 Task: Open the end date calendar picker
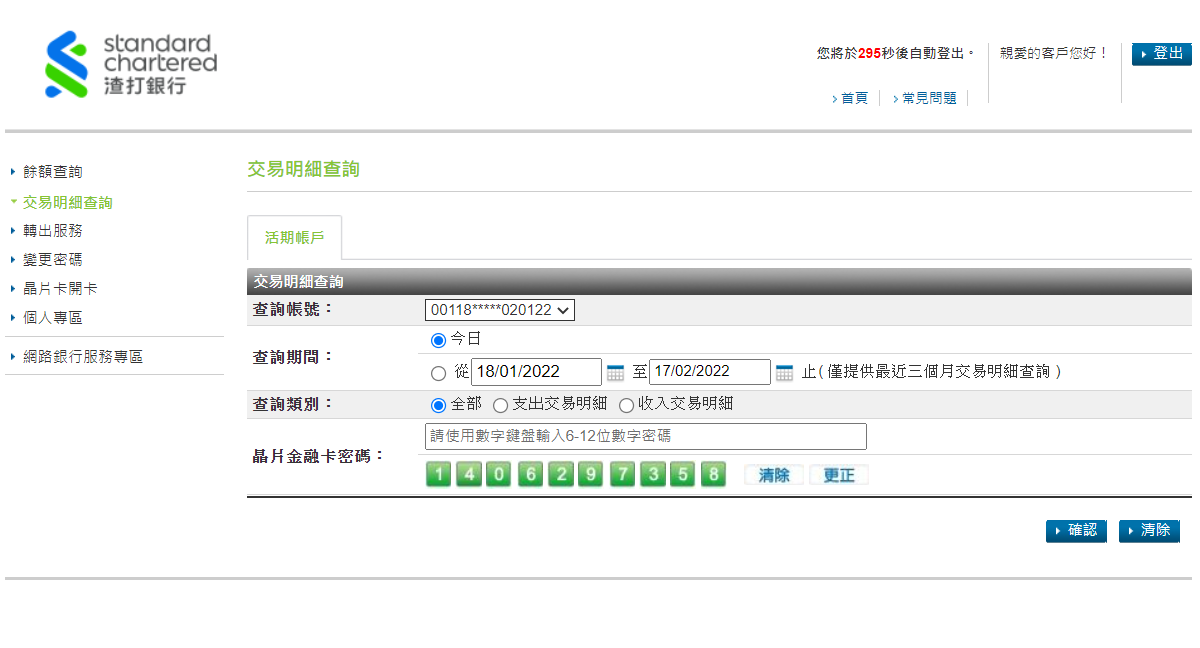click(x=784, y=373)
